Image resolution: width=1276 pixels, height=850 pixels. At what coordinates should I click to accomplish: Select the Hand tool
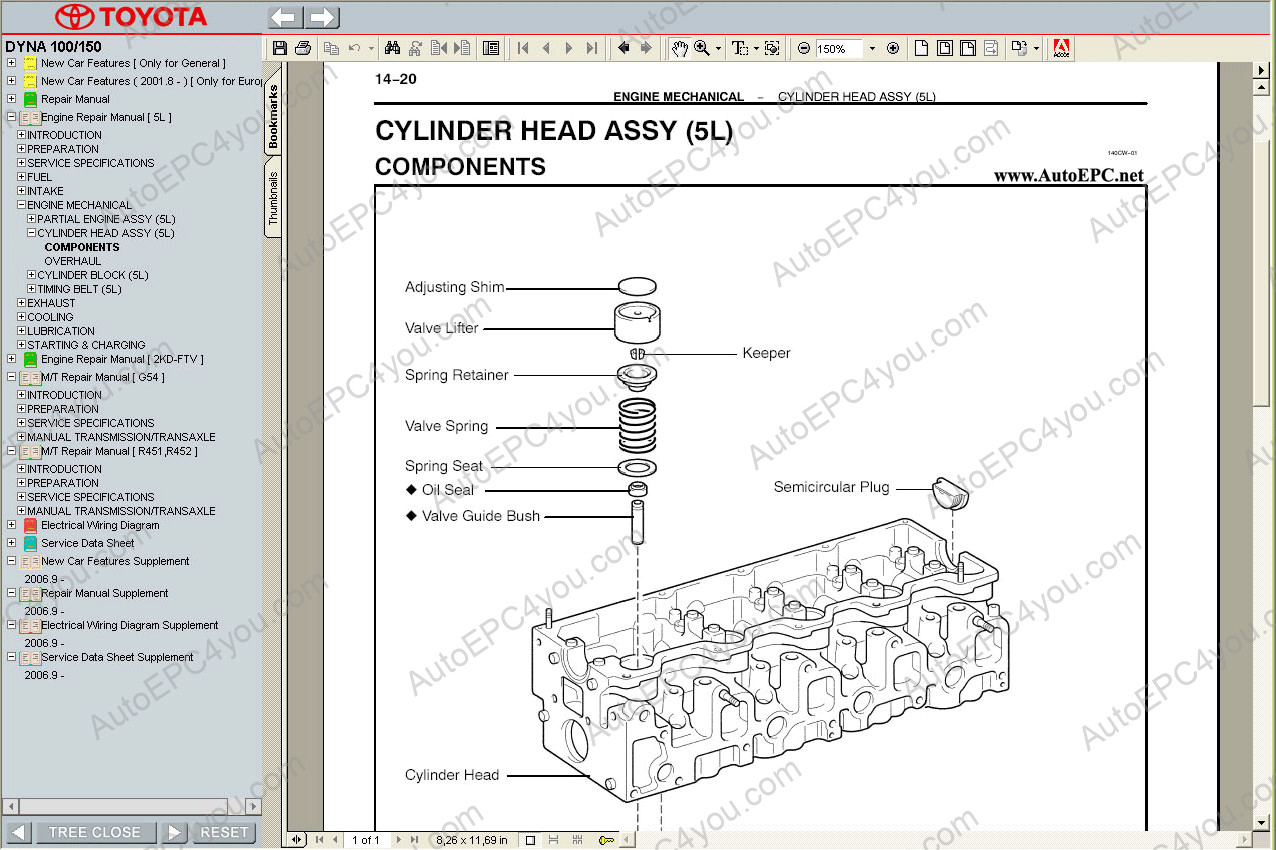pyautogui.click(x=679, y=48)
